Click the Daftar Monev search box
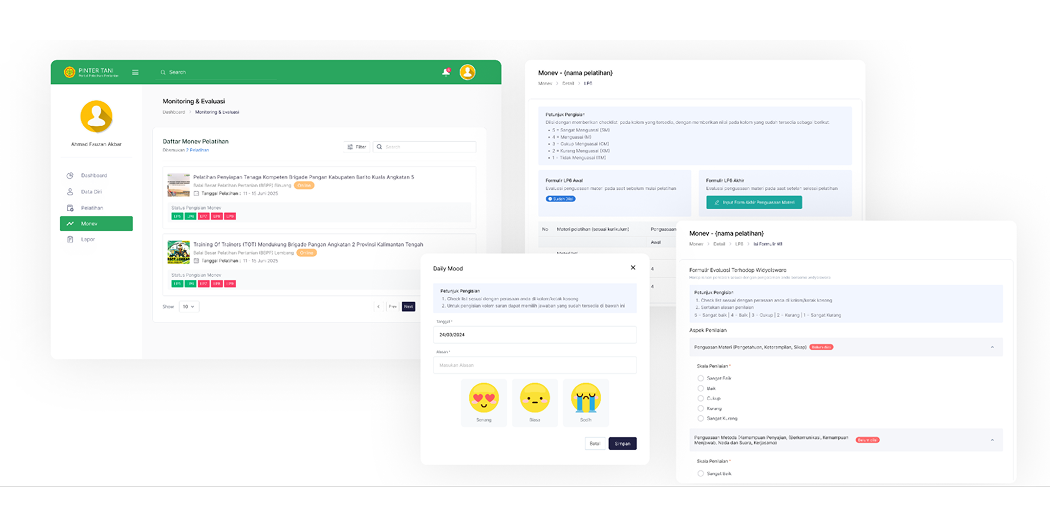Screen dimensions: 1050x527 425,147
